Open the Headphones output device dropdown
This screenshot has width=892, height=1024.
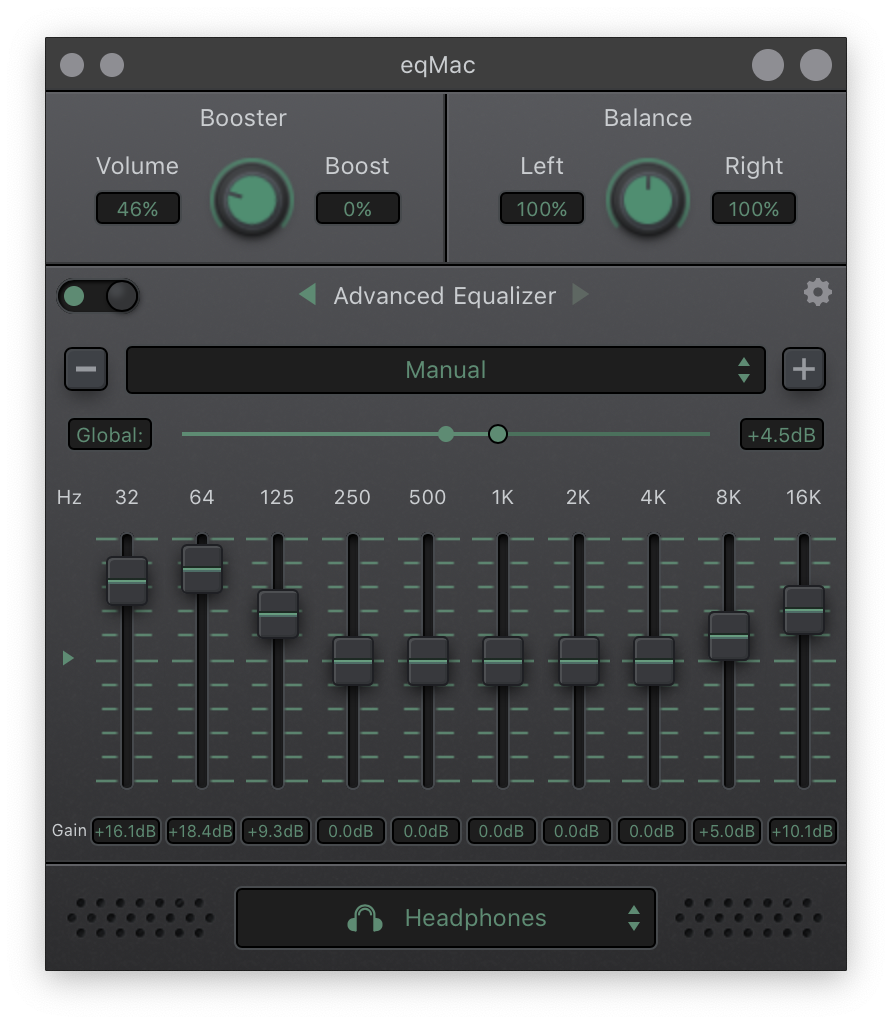(x=445, y=918)
